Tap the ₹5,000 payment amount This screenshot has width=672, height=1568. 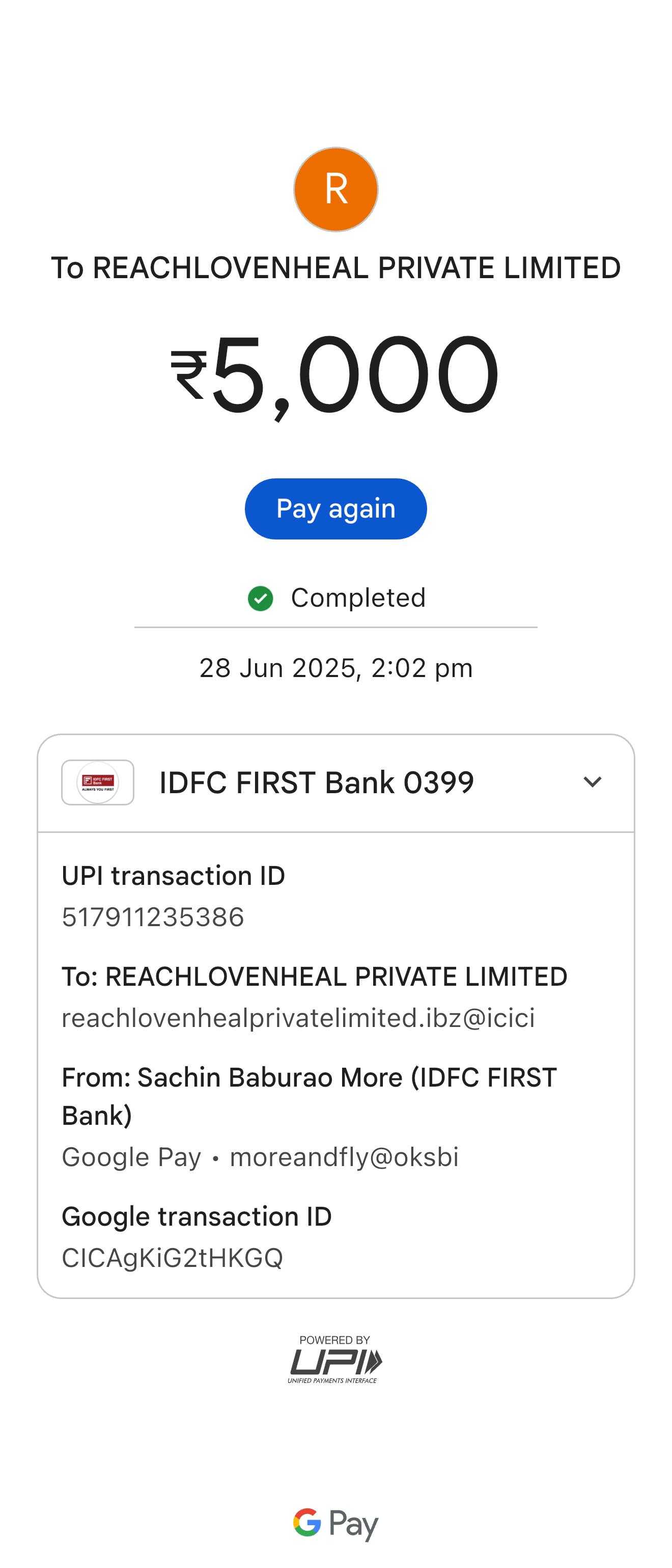[x=335, y=374]
